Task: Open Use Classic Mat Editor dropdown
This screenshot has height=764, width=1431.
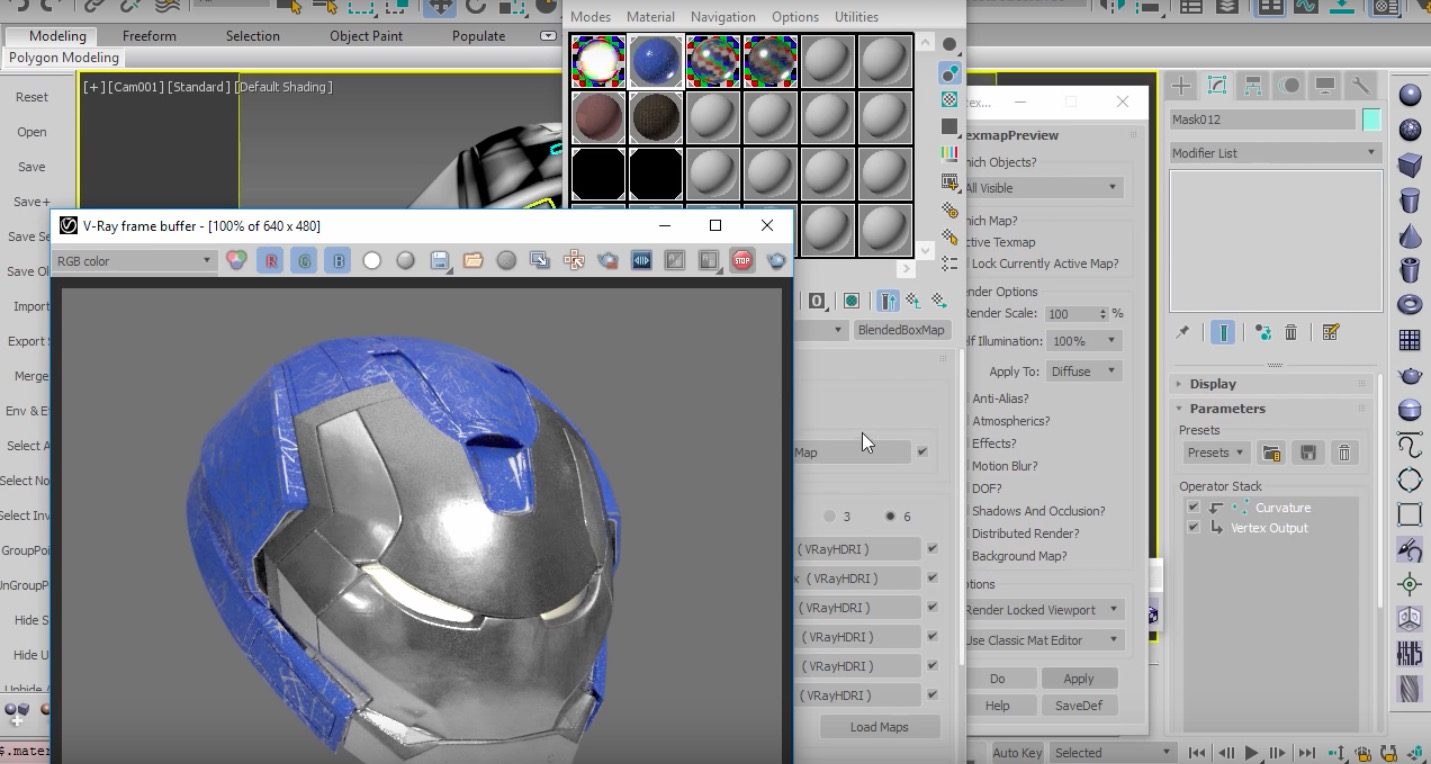Action: coord(1042,640)
